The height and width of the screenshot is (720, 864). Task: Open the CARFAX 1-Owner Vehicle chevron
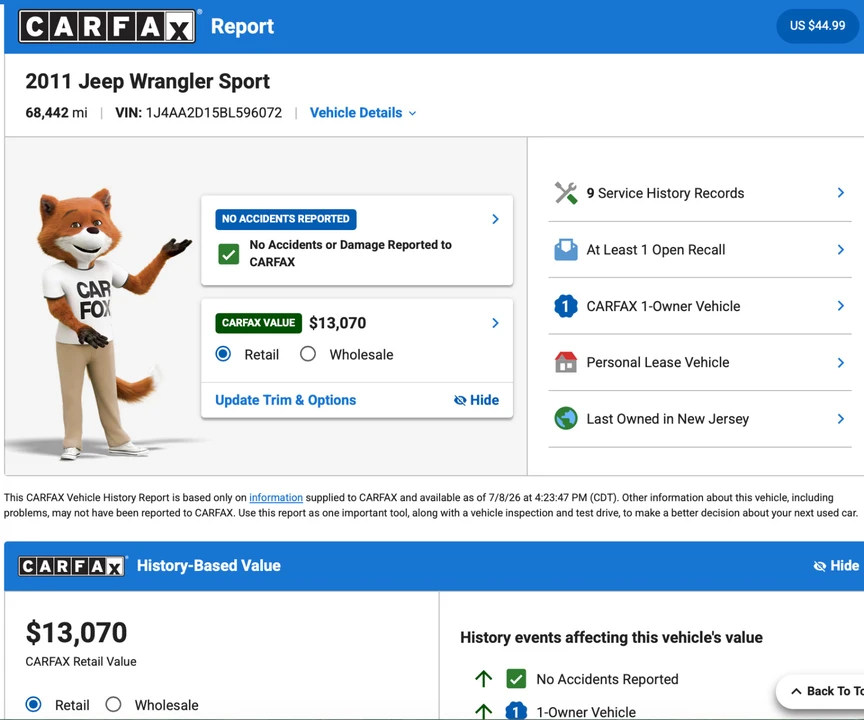click(x=841, y=306)
